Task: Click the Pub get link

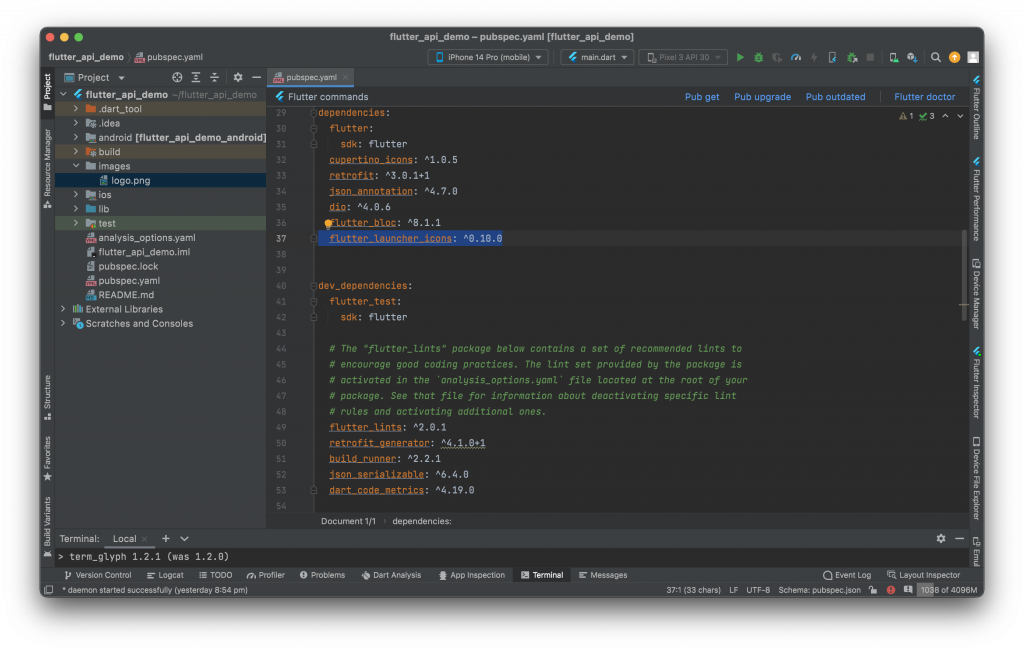Action: click(x=702, y=97)
